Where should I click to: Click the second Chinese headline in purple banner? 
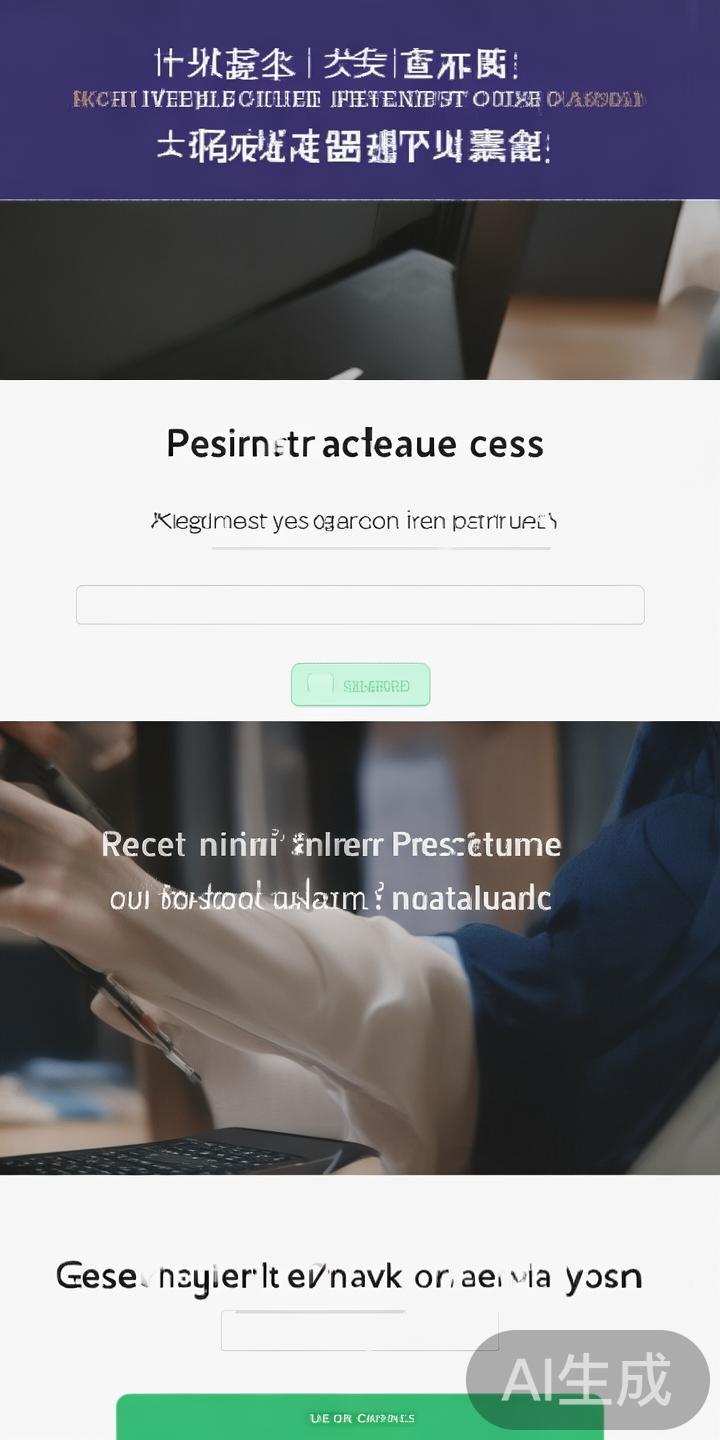(x=352, y=146)
